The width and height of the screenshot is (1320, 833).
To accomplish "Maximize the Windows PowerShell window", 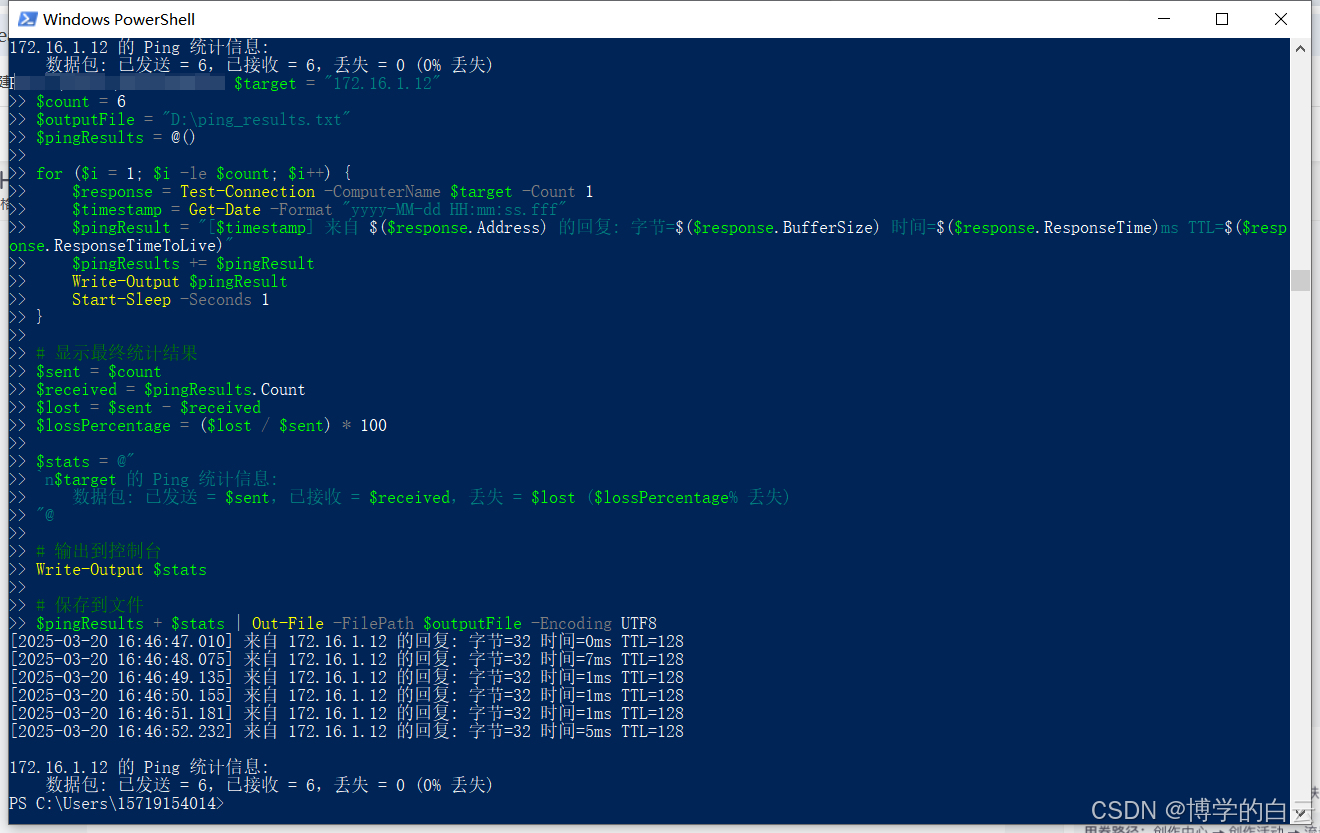I will coord(1222,19).
